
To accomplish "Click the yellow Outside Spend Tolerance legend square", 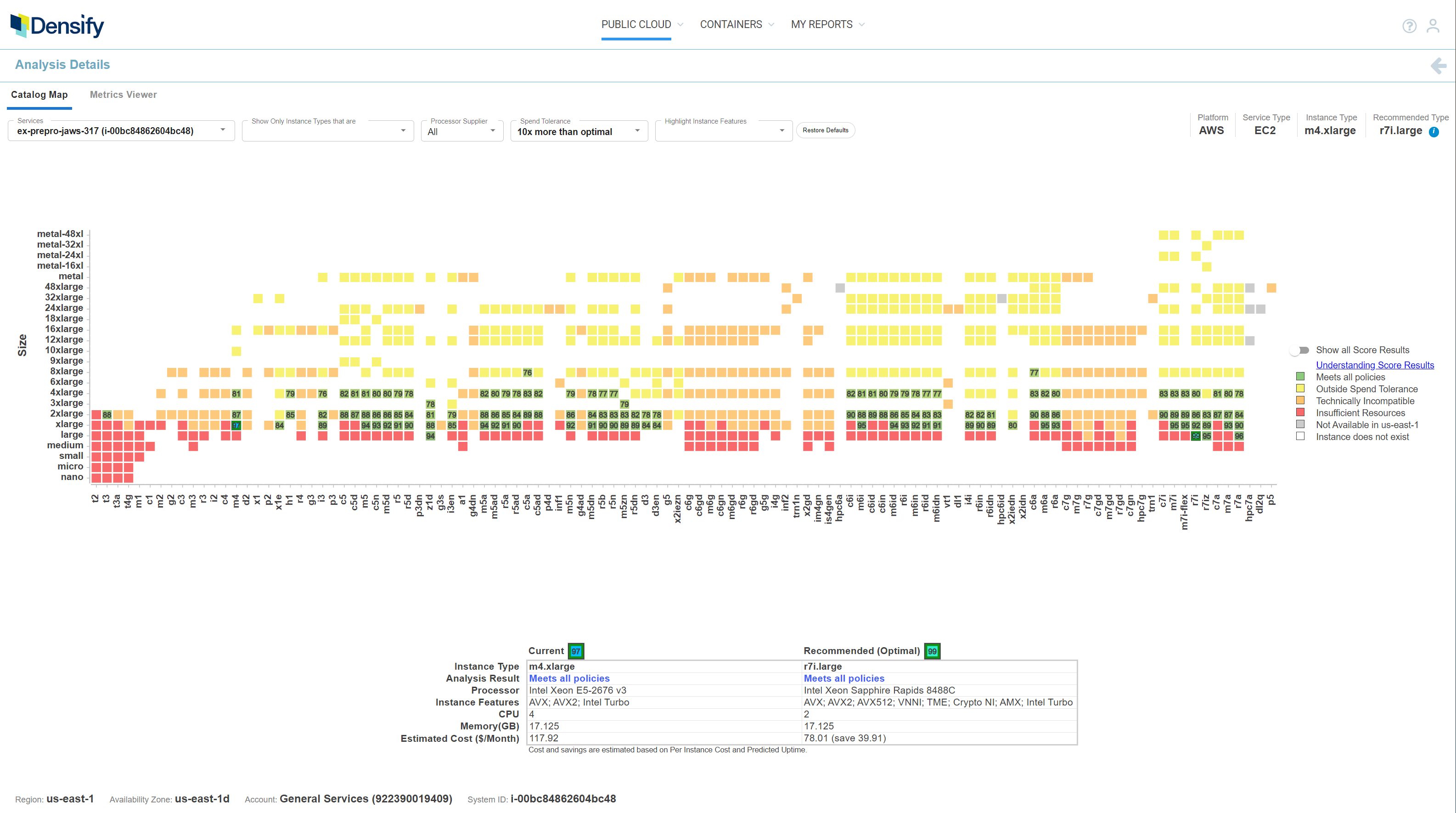I will tap(1300, 389).
